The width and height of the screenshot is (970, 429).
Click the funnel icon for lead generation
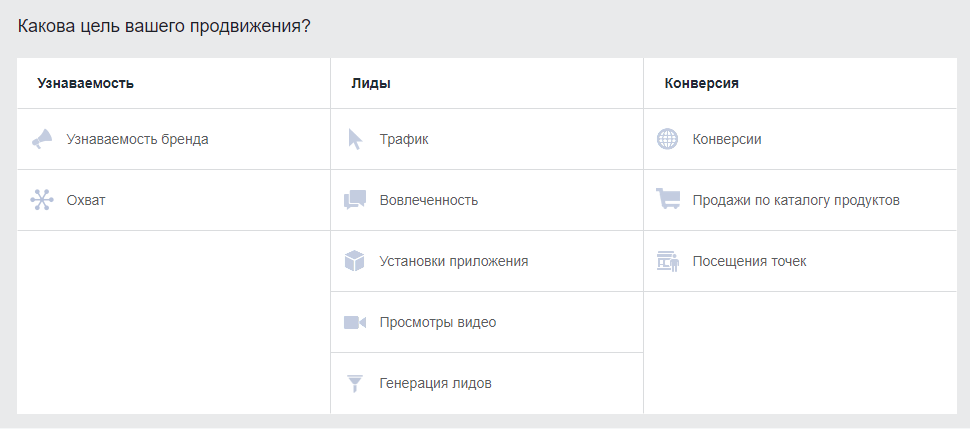354,383
